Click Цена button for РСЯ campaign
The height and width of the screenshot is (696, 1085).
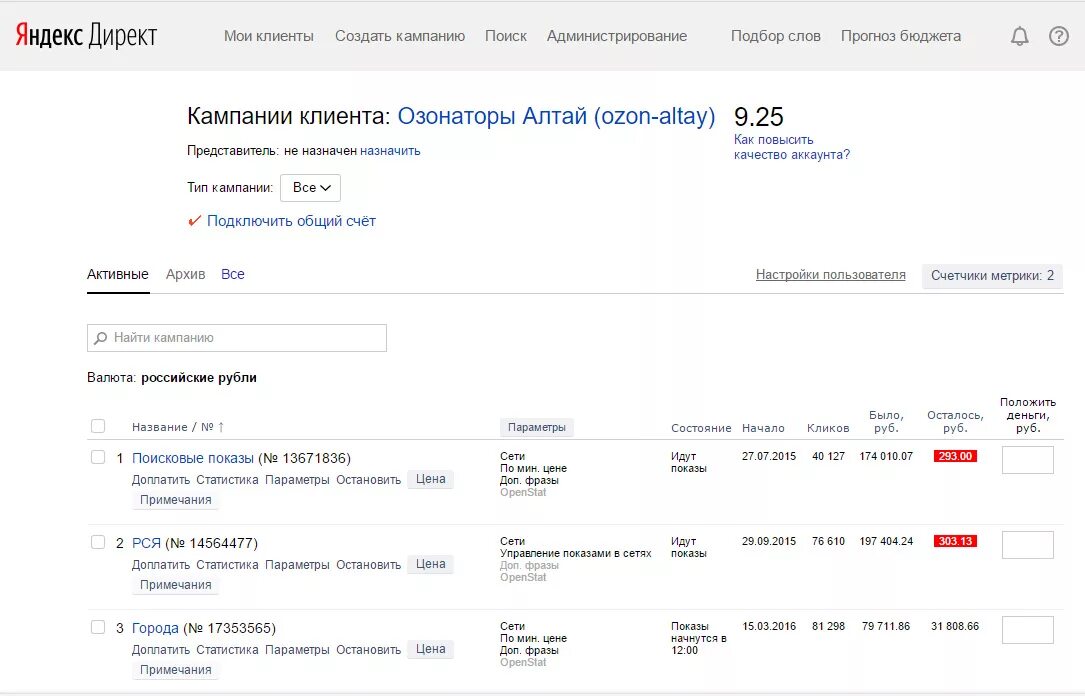430,564
